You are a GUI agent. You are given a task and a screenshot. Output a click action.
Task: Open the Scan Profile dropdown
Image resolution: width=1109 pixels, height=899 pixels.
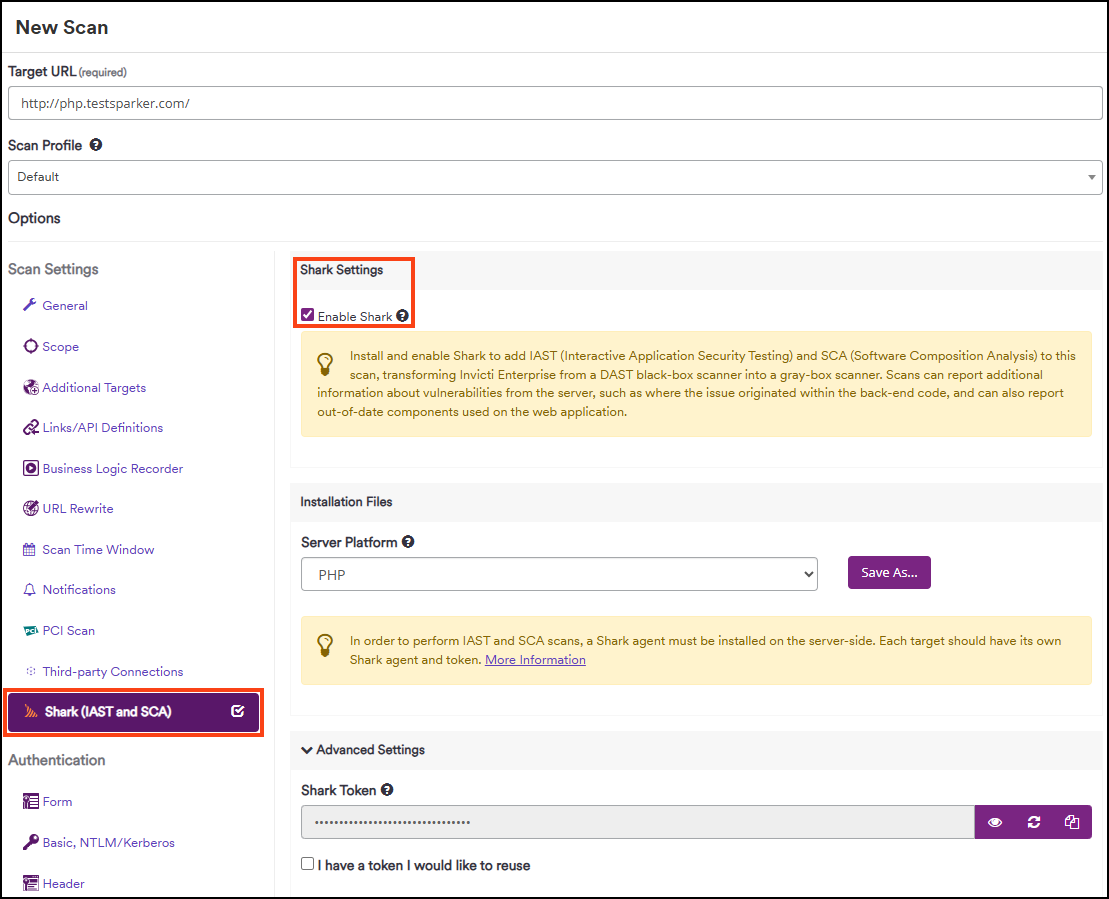pos(554,177)
